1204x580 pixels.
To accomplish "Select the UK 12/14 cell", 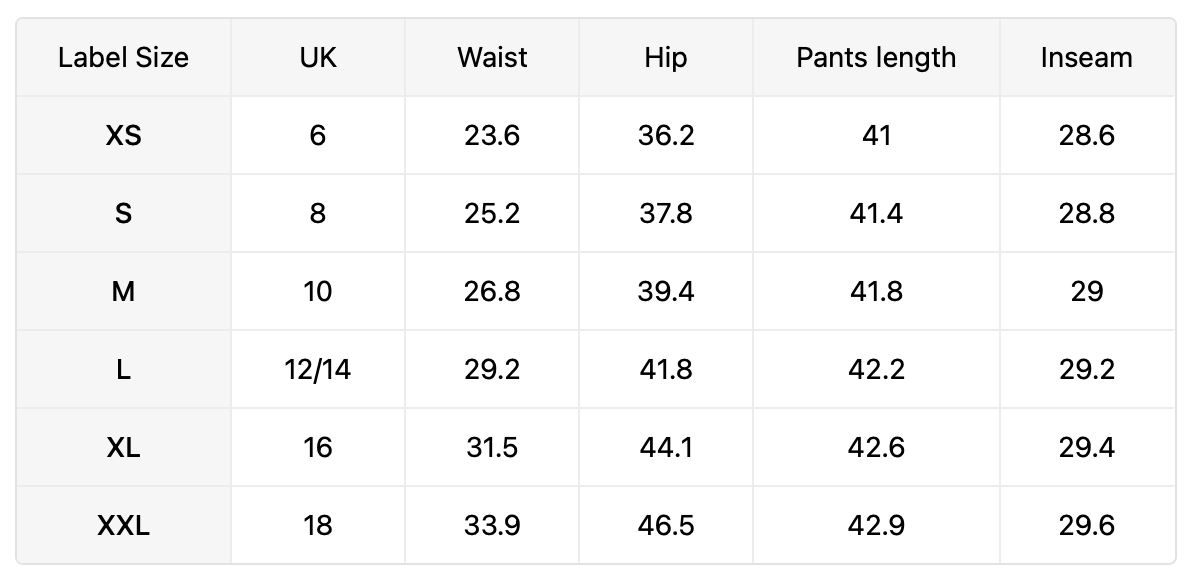I will pos(318,369).
